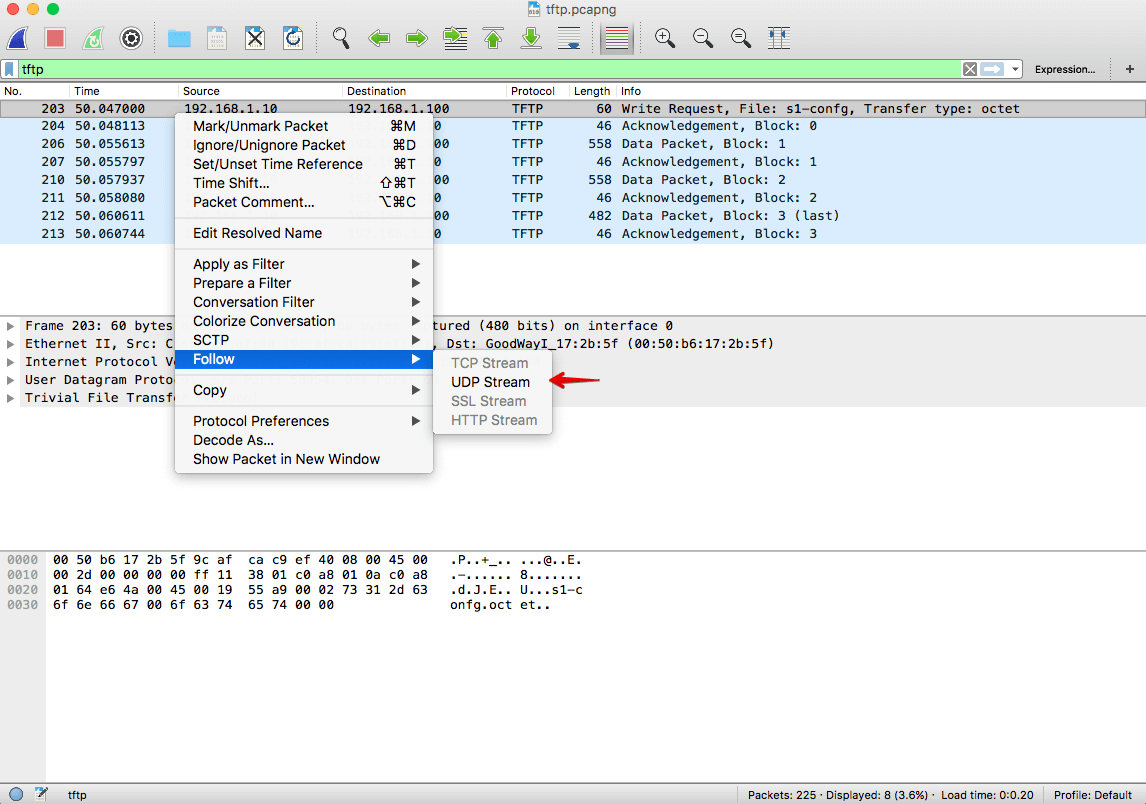Go back with green left arrow
Screen dimensions: 1146x804
(379, 38)
